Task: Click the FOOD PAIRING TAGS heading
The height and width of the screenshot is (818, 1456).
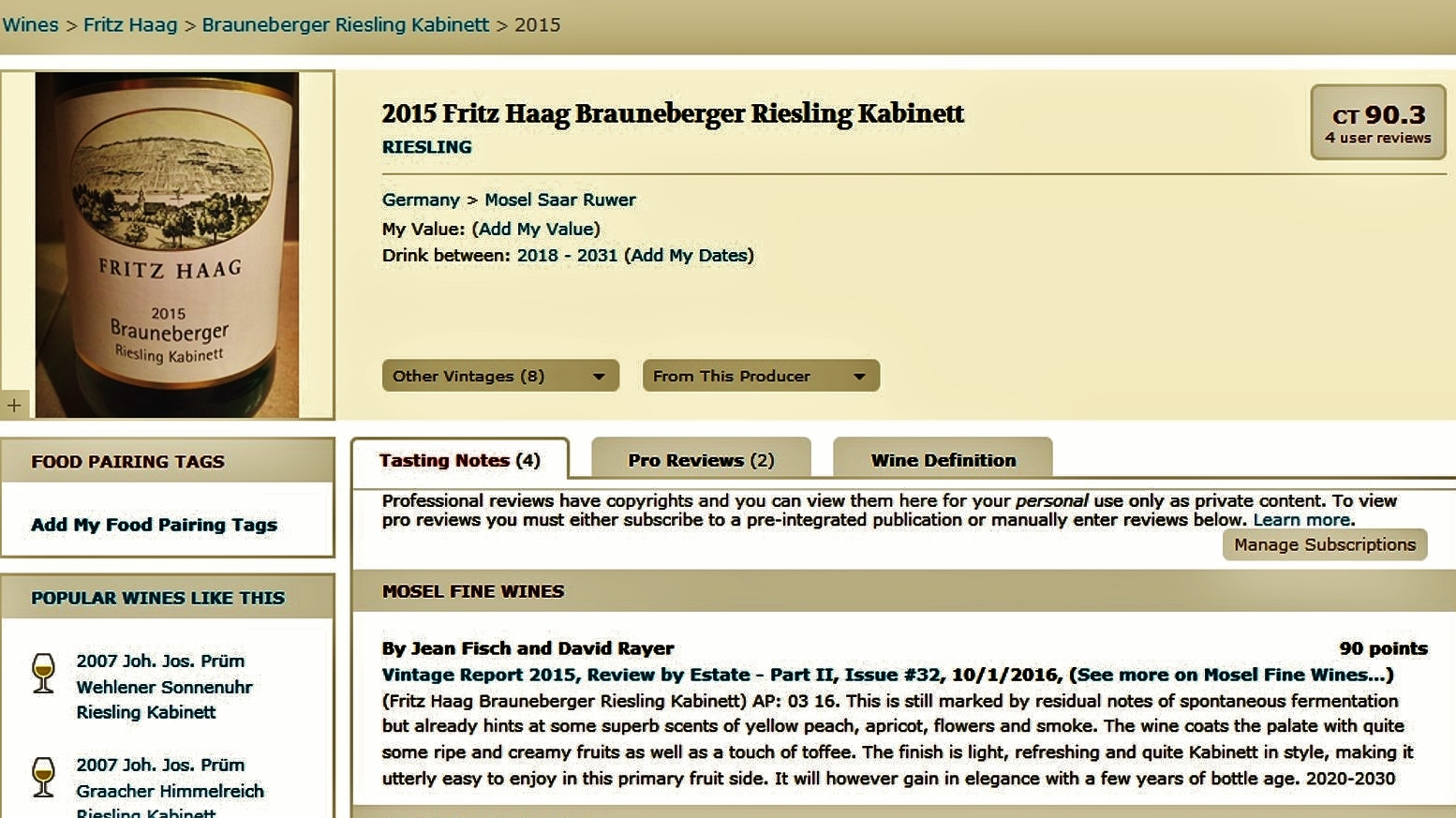Action: coord(127,461)
